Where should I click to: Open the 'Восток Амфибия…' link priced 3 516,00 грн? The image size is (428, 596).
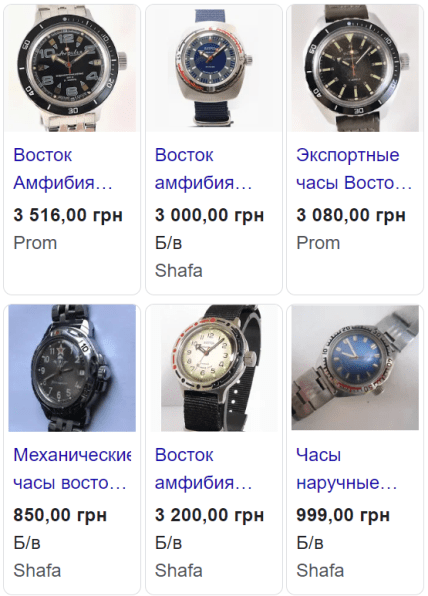[63, 169]
